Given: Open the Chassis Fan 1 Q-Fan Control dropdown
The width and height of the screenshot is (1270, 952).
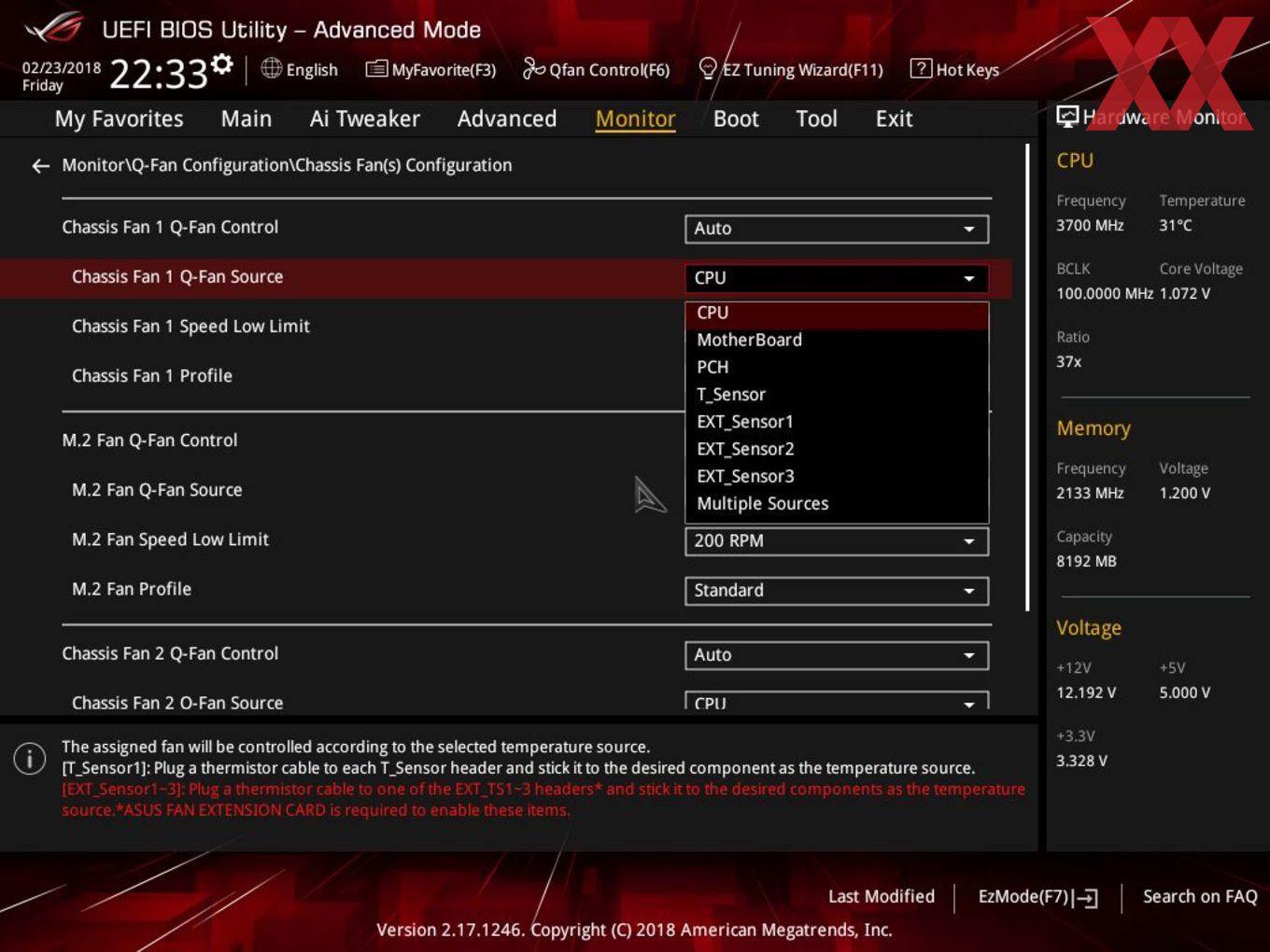Looking at the screenshot, I should click(x=837, y=229).
